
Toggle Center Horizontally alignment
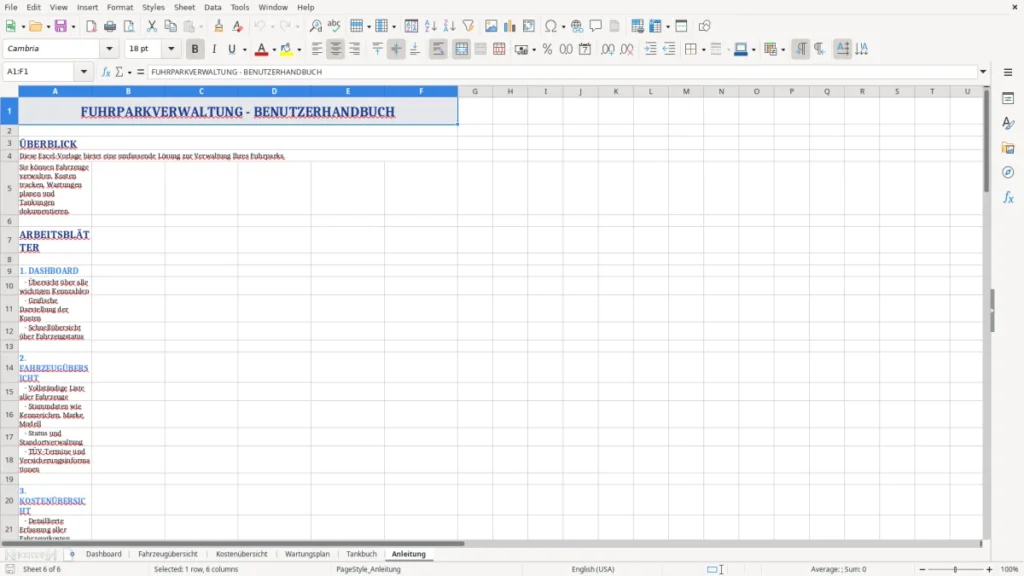pos(336,49)
